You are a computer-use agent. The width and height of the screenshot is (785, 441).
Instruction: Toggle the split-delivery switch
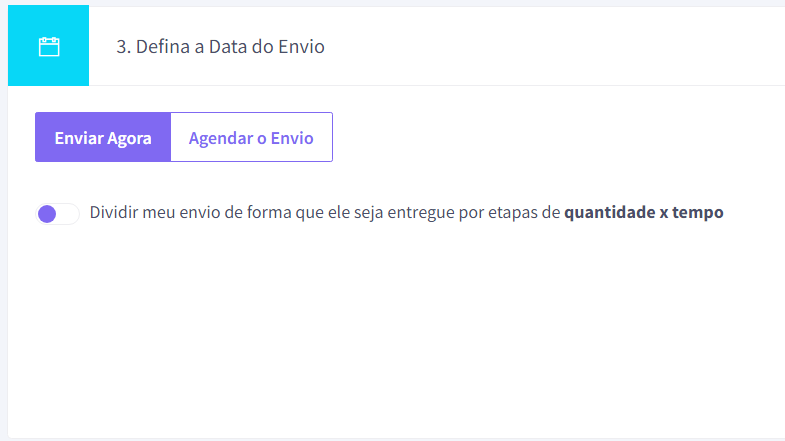pyautogui.click(x=58, y=214)
